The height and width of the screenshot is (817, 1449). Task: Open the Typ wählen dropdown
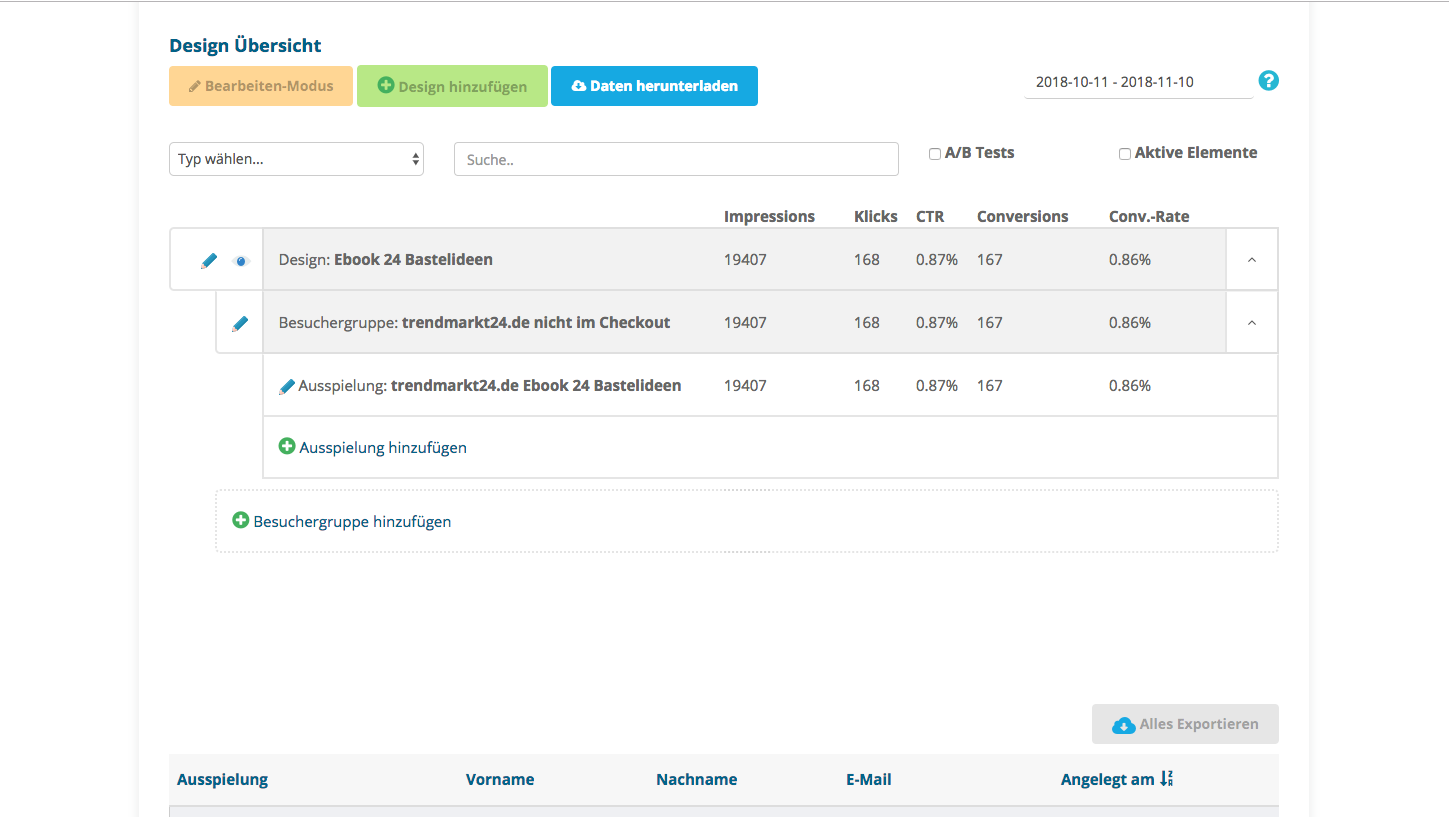297,159
